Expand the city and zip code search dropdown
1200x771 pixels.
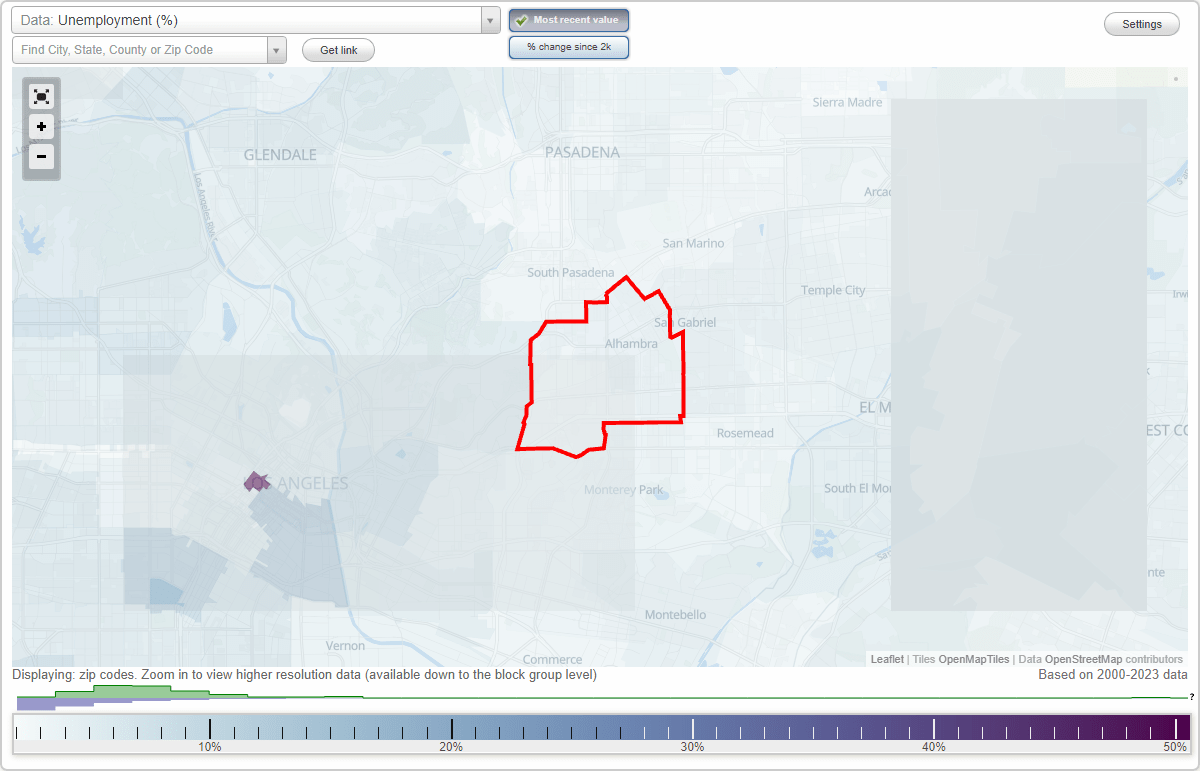pyautogui.click(x=277, y=49)
